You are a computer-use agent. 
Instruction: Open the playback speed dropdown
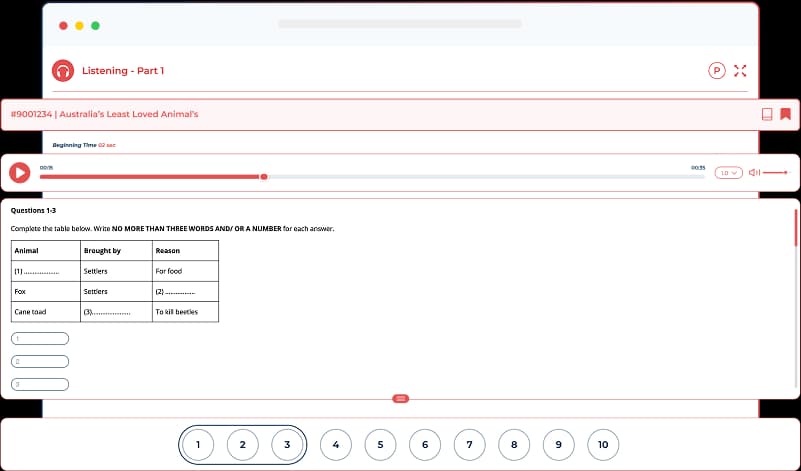728,173
